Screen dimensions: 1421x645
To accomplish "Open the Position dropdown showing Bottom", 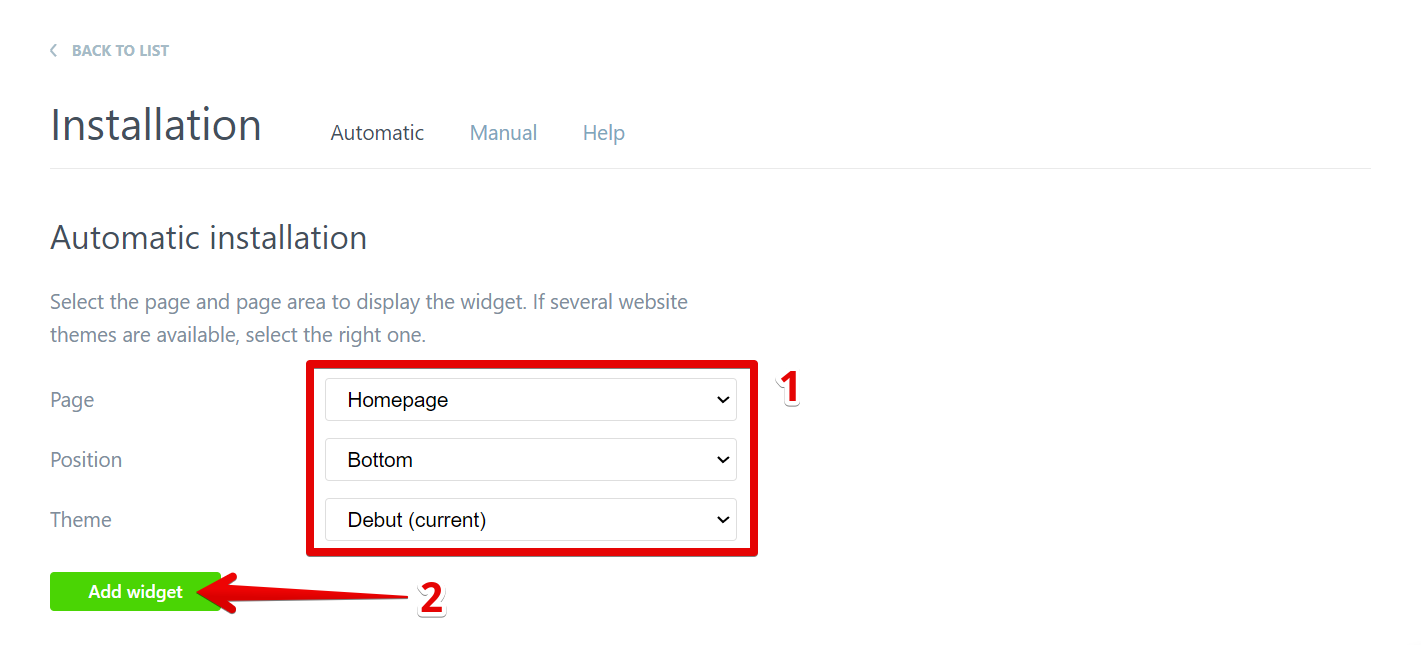I will [530, 459].
